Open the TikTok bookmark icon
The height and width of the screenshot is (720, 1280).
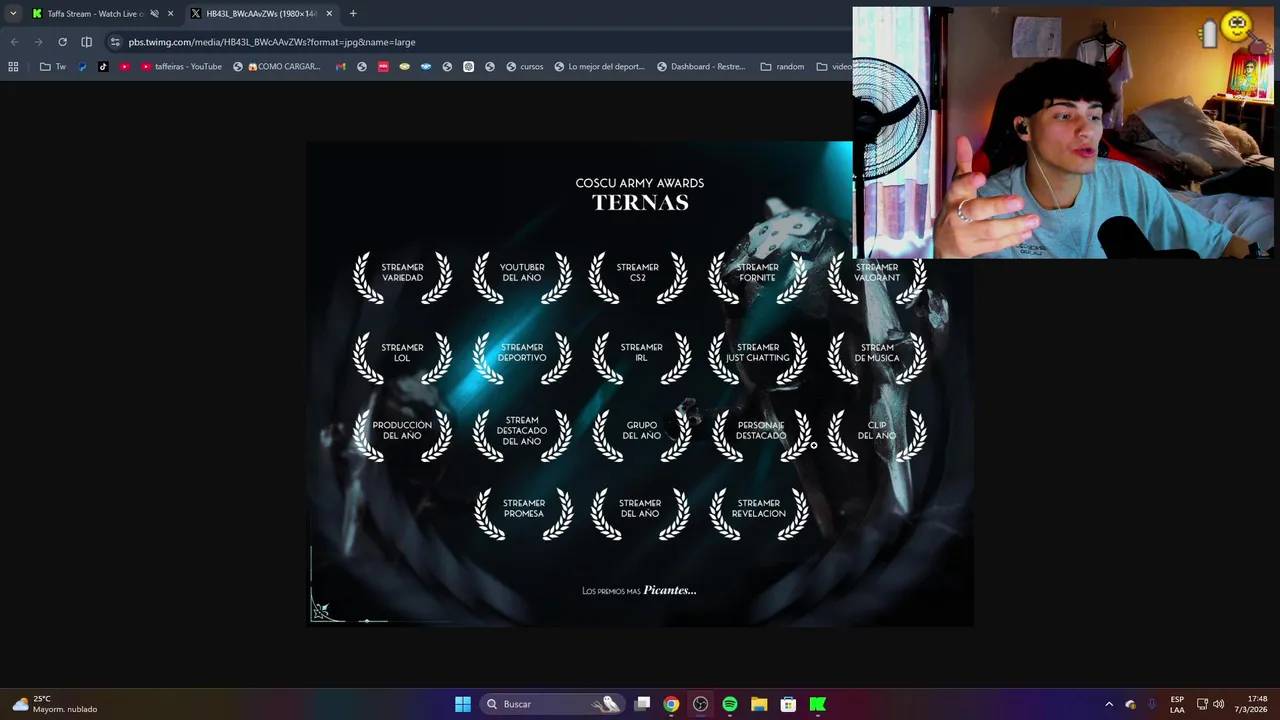point(103,67)
